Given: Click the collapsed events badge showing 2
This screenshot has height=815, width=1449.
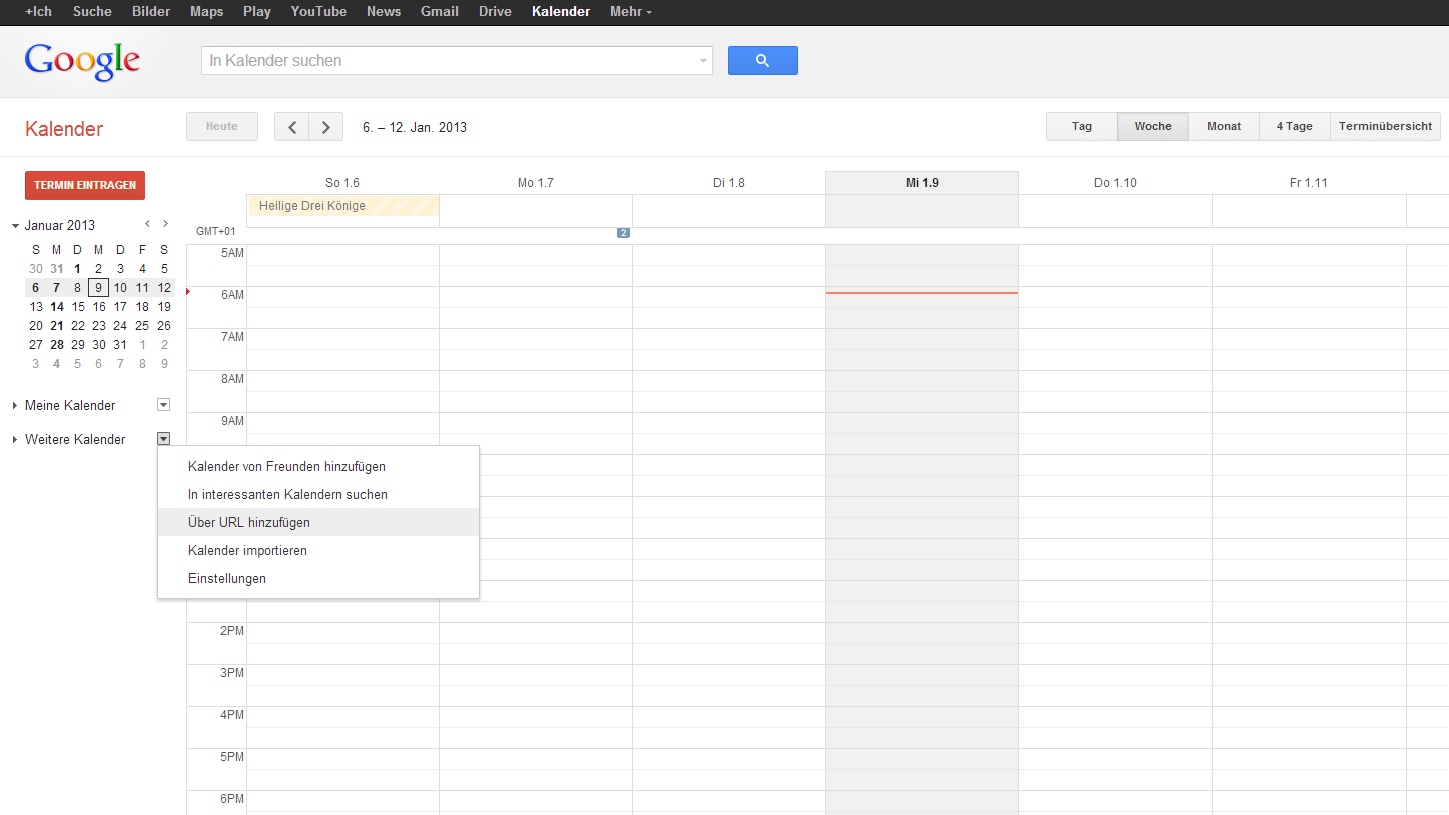Looking at the screenshot, I should point(623,233).
